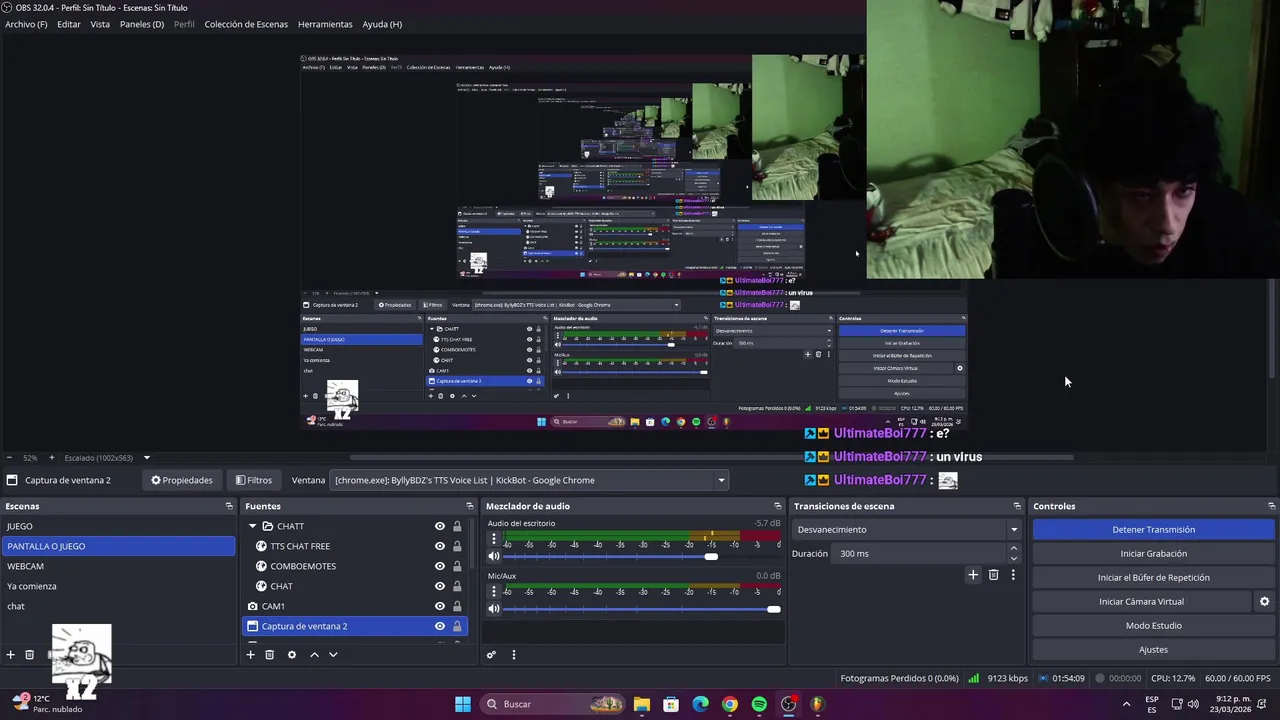Open Colección de Escenas menu
1280x720 pixels.
tap(246, 24)
